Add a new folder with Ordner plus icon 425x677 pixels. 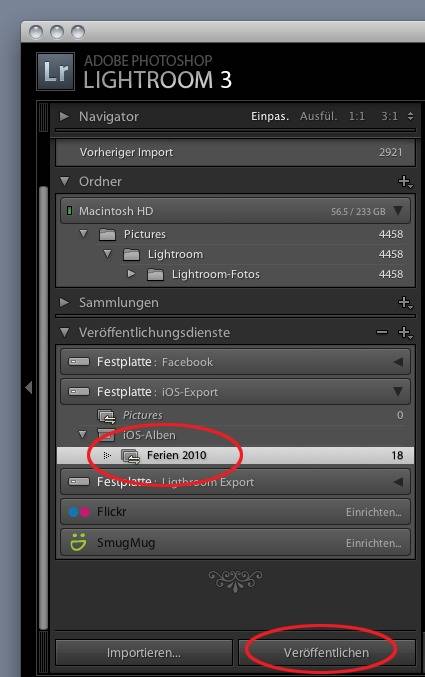[x=405, y=182]
